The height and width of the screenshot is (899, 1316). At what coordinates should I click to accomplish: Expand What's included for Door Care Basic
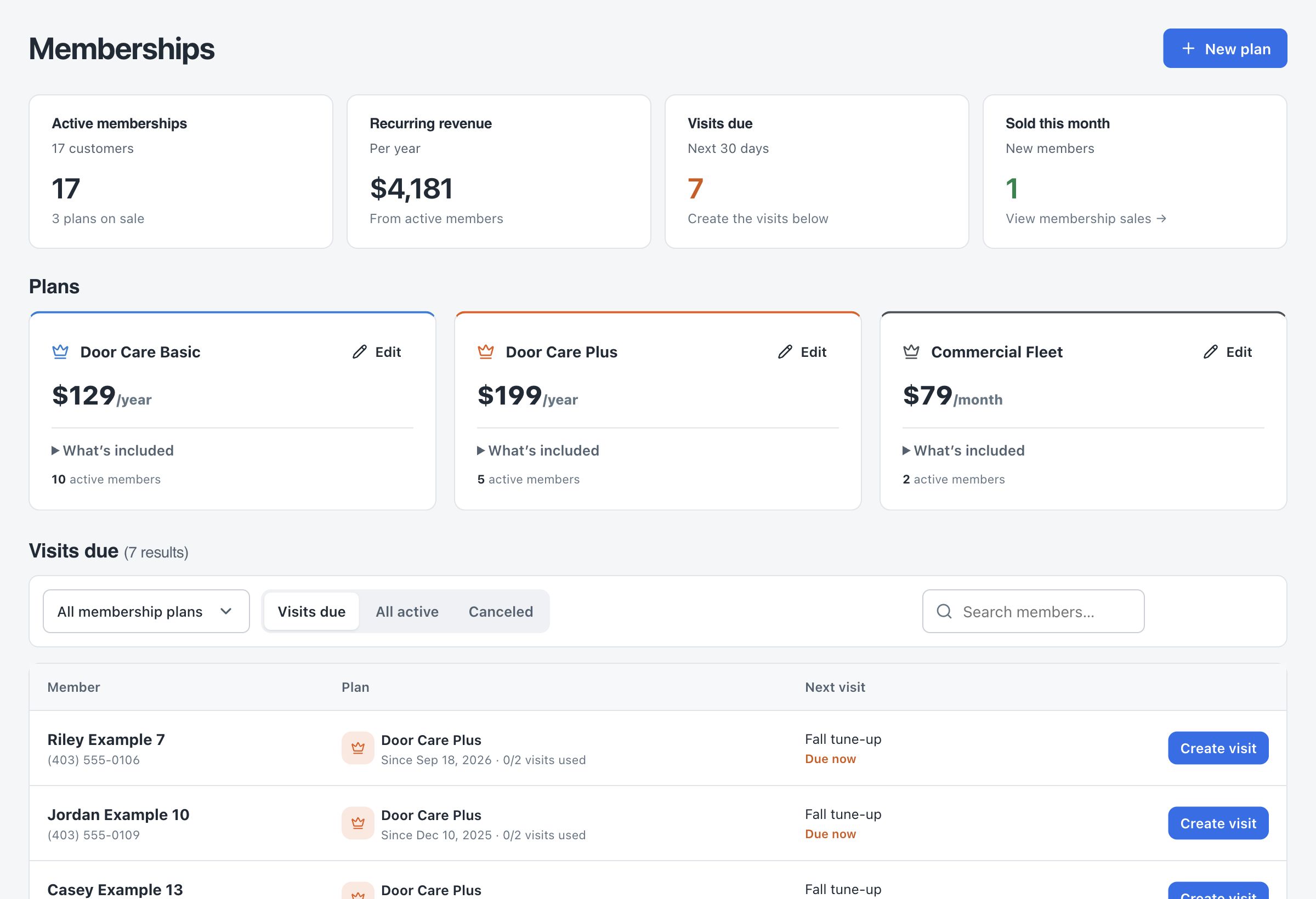[x=113, y=451]
